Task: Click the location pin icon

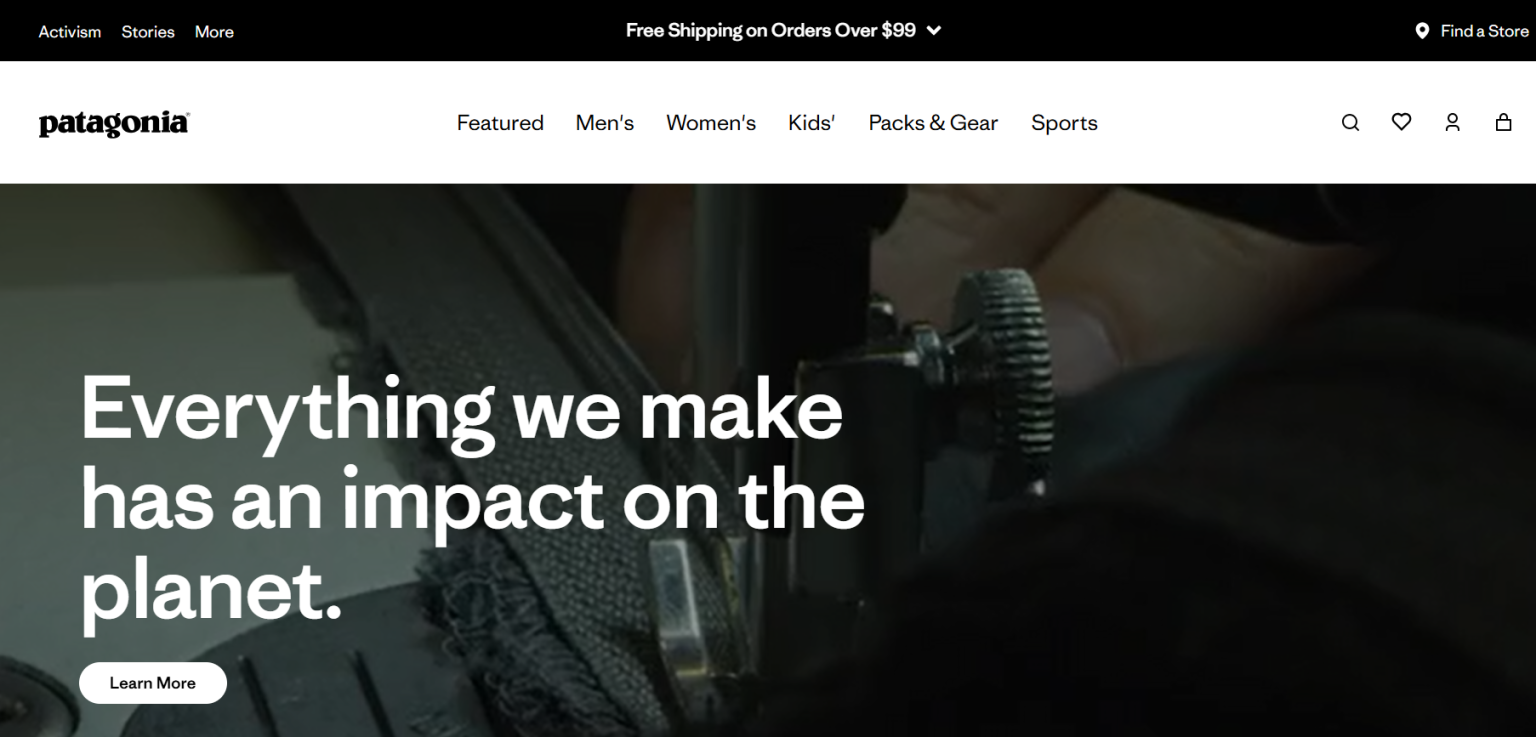Action: pyautogui.click(x=1422, y=31)
